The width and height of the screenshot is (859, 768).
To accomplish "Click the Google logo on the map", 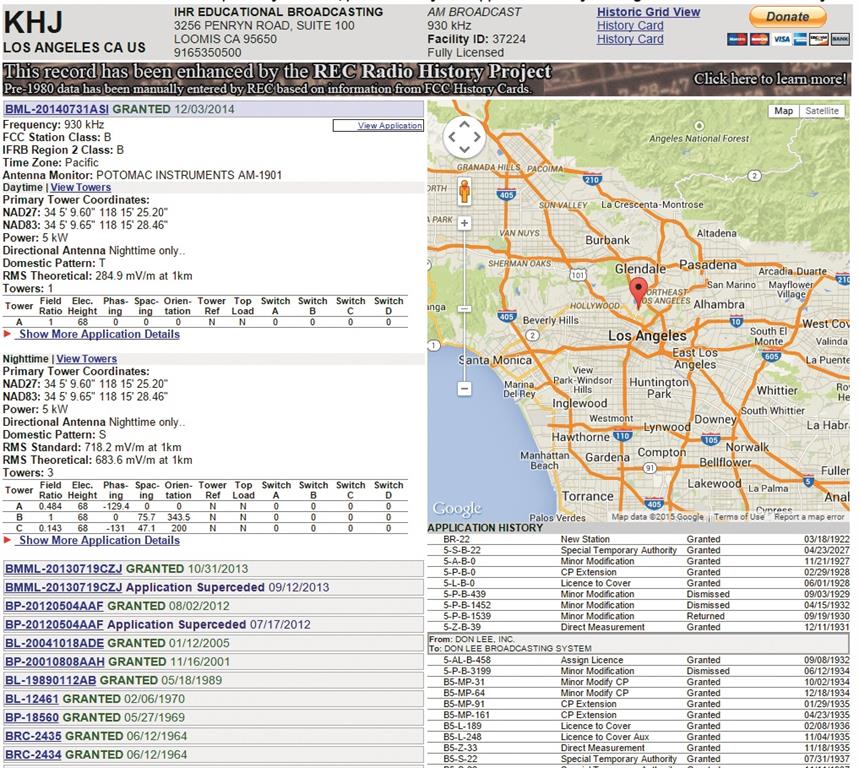I will tap(457, 509).
